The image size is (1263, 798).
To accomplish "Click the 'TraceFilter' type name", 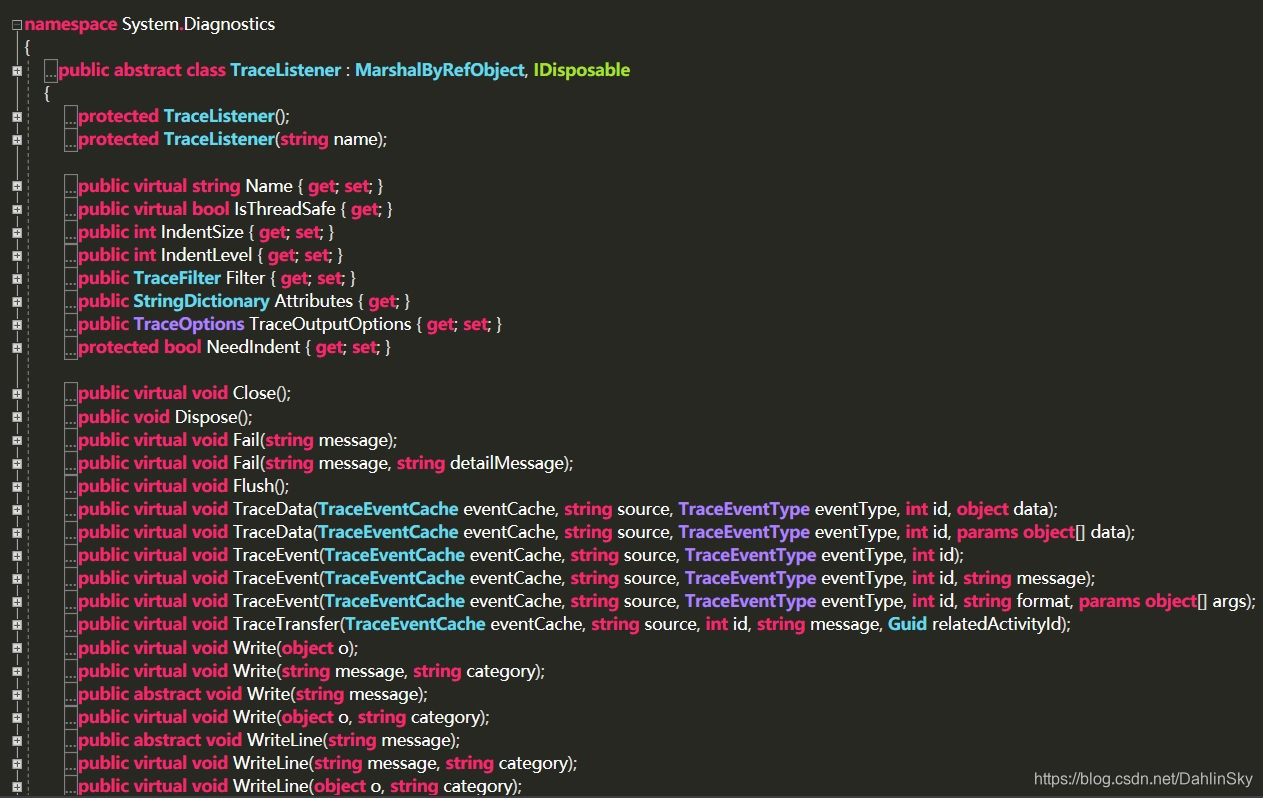I will (177, 278).
